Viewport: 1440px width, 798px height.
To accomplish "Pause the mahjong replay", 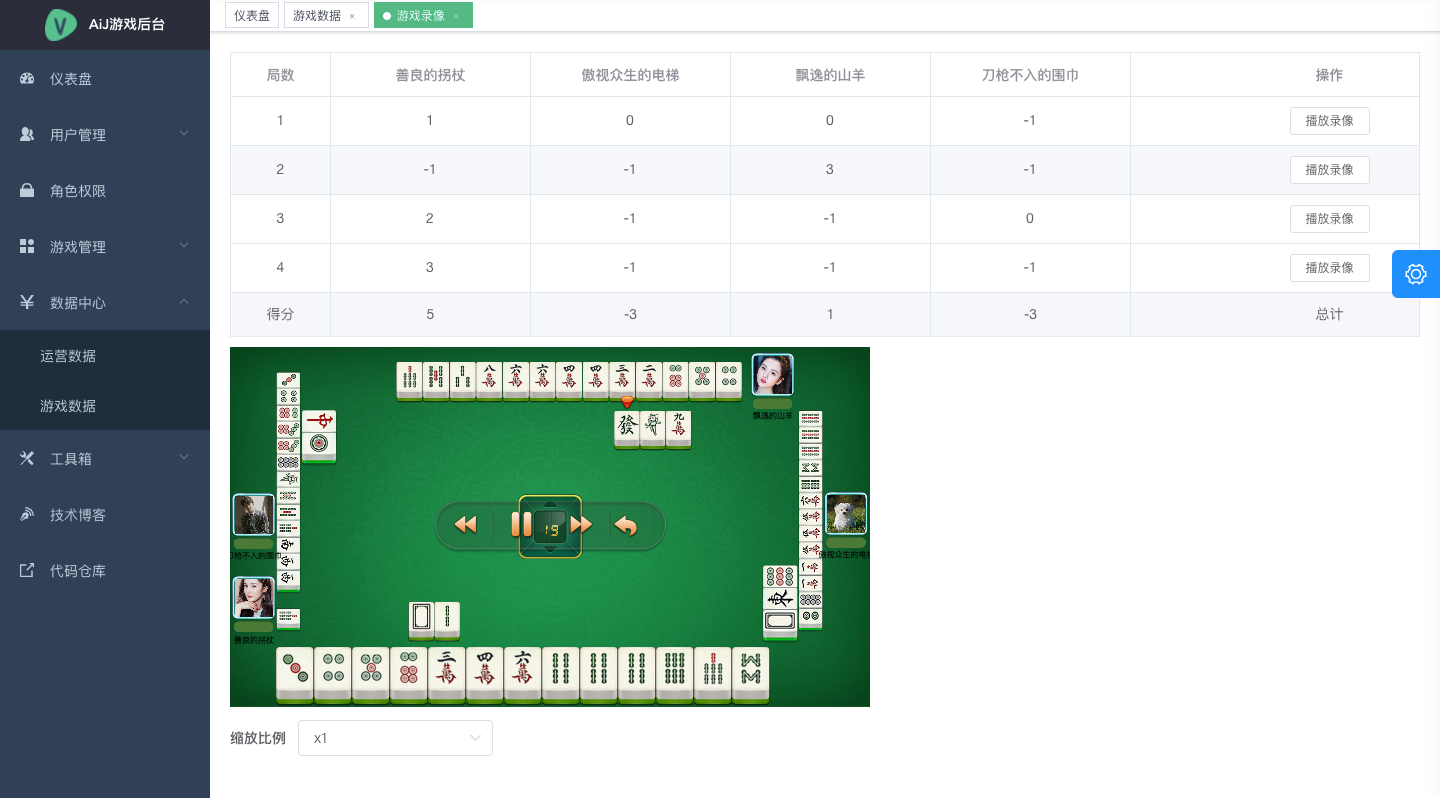I will (x=521, y=525).
